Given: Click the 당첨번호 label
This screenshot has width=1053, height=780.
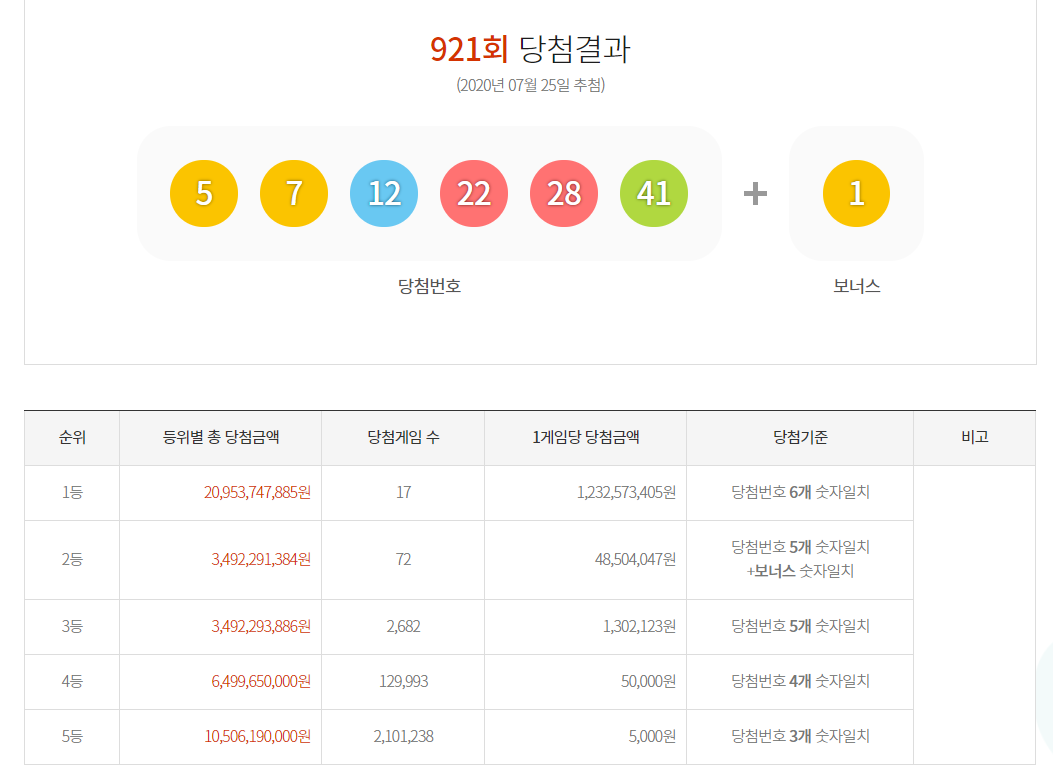Looking at the screenshot, I should point(429,286).
